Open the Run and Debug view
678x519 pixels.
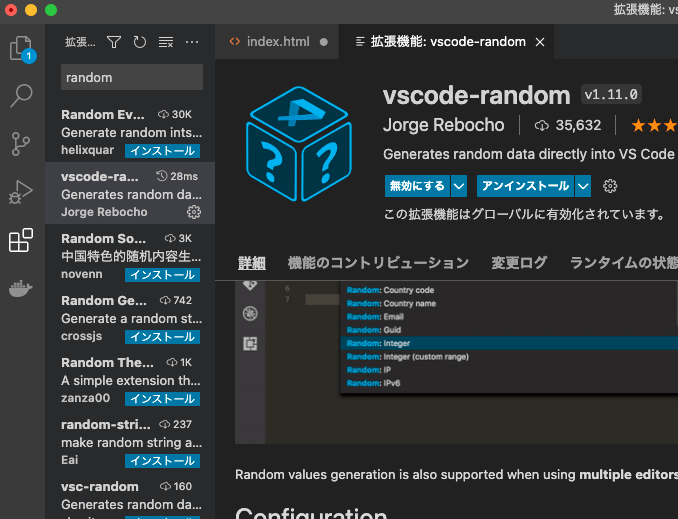(x=21, y=192)
